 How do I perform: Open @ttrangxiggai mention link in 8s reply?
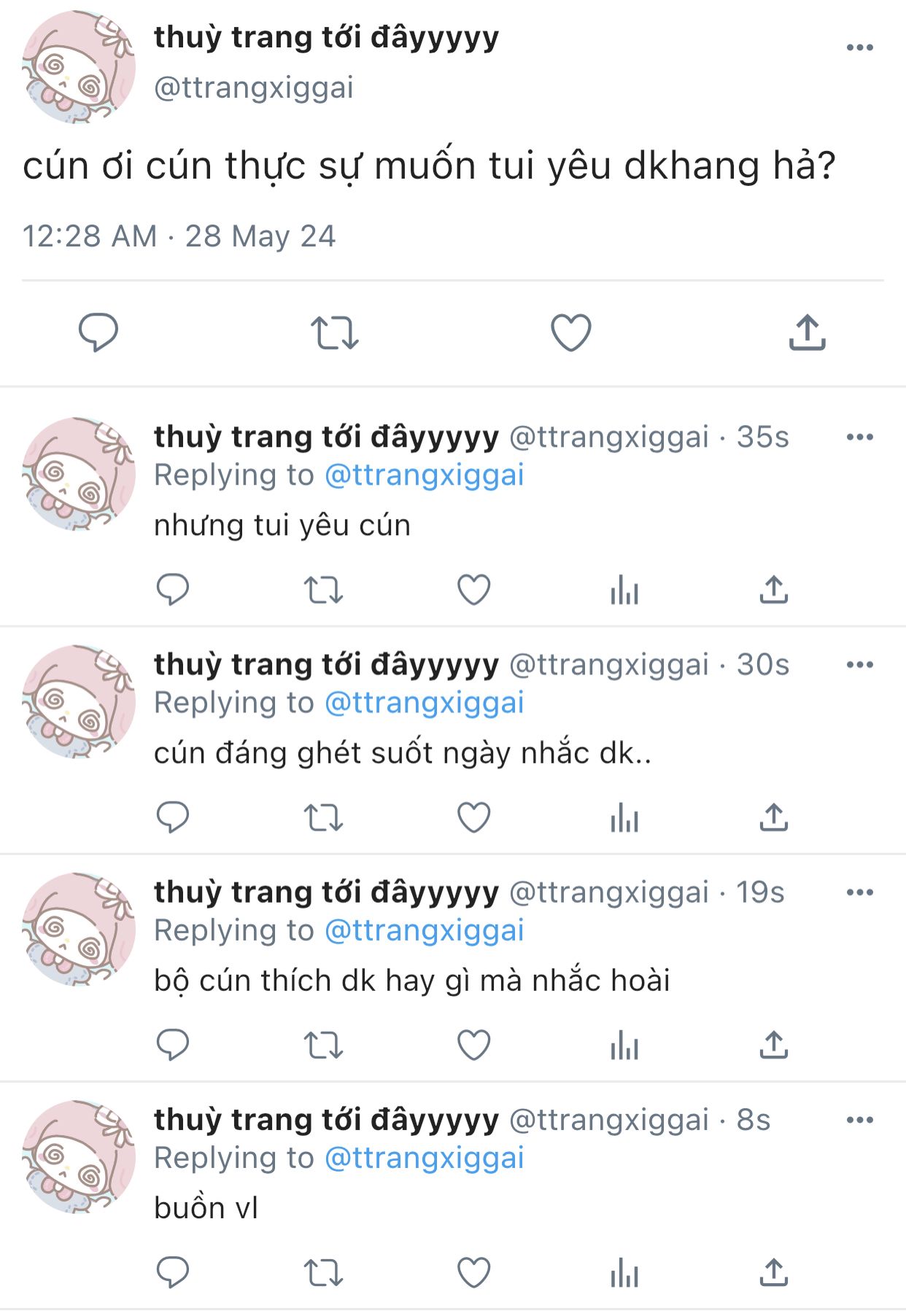(x=425, y=1158)
